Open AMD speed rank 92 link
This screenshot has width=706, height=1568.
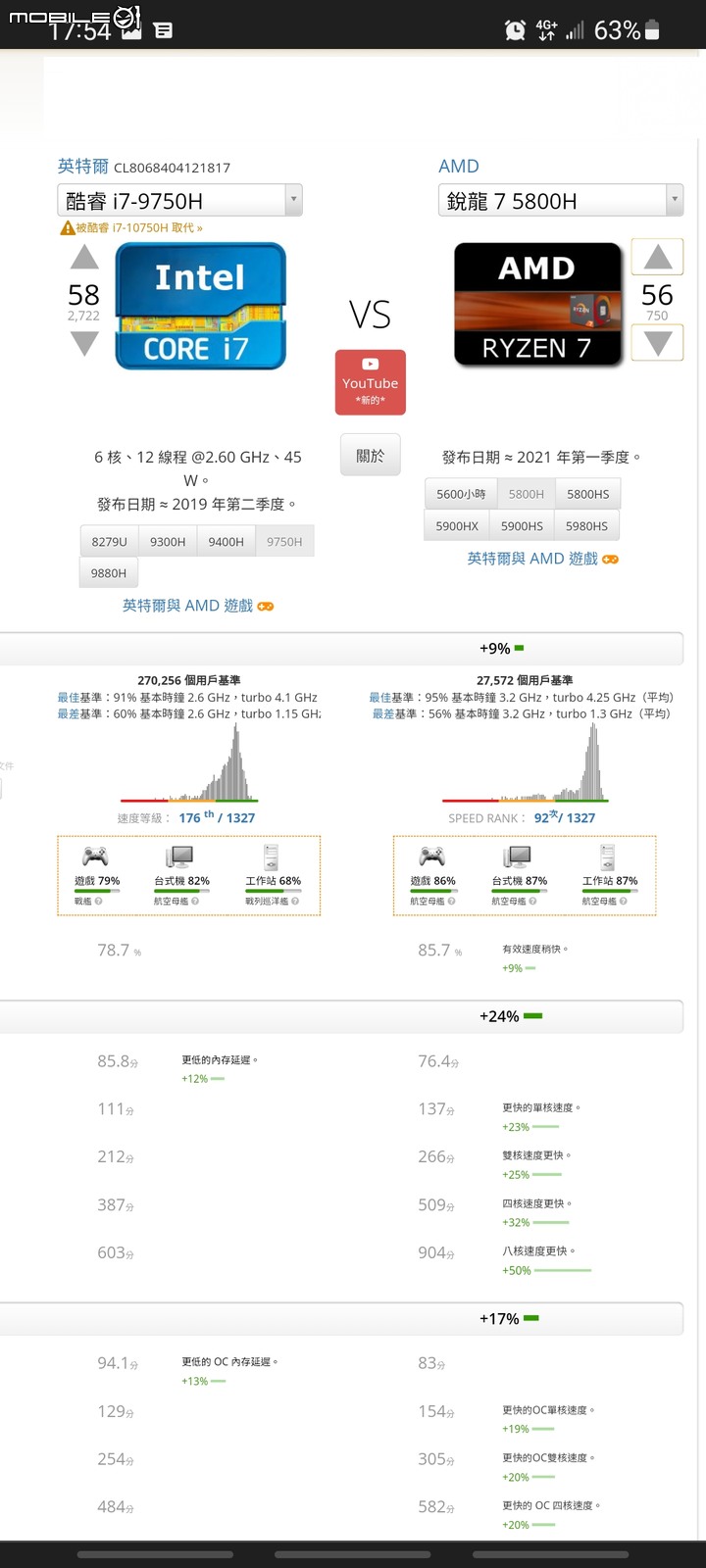pyautogui.click(x=565, y=817)
